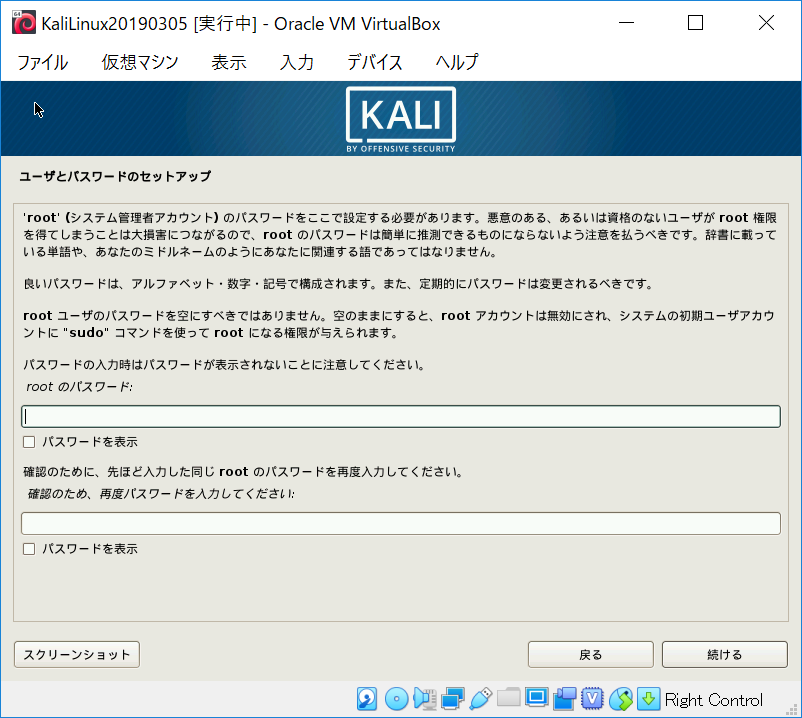Click the 'root のパスワード:' label
This screenshot has height=718, width=802.
[79, 387]
